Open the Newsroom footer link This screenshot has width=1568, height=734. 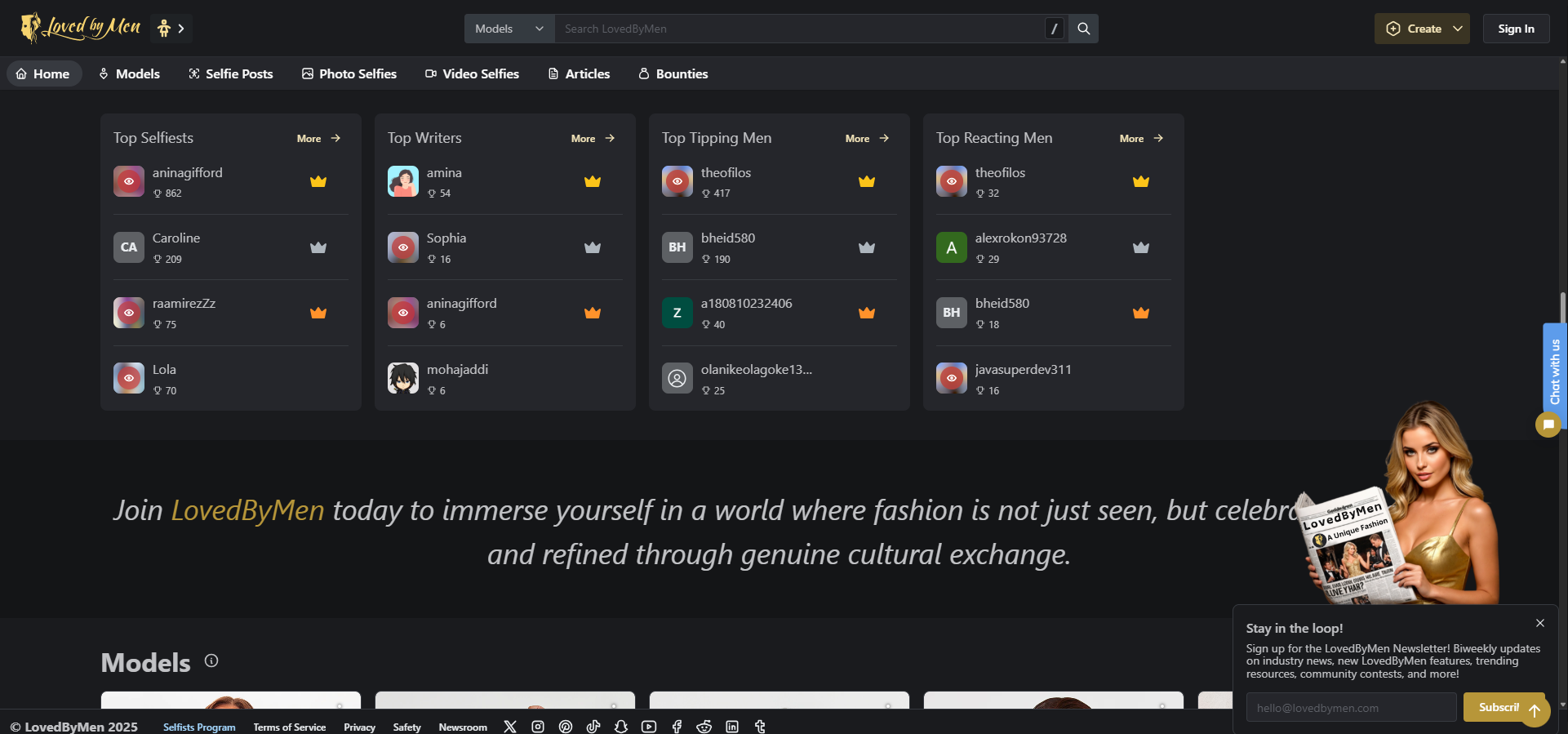tap(463, 727)
